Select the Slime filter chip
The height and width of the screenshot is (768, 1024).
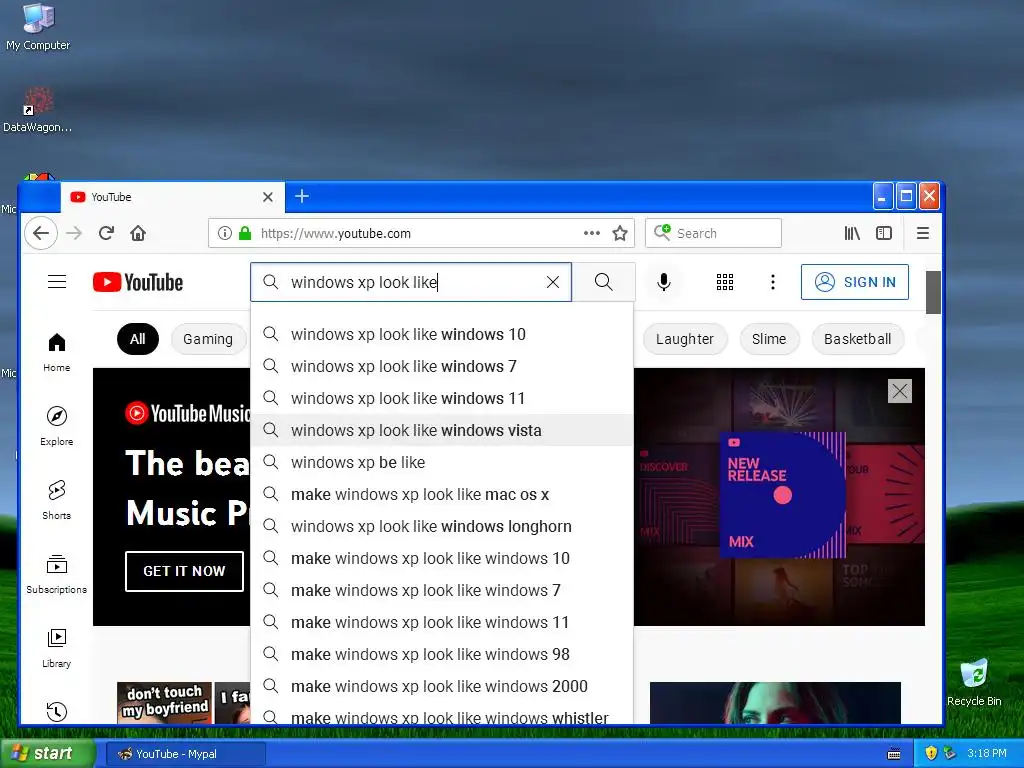point(769,339)
